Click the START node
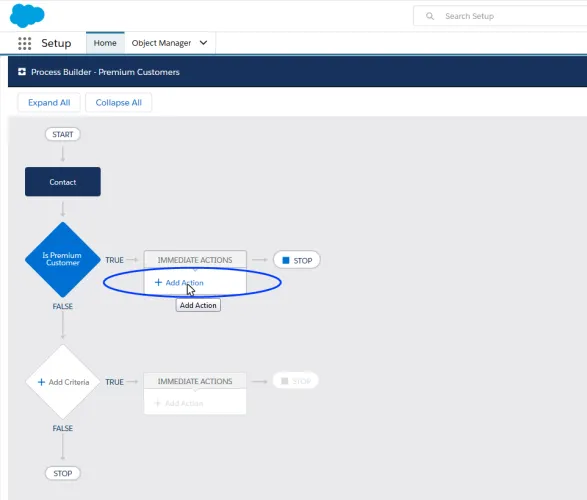The width and height of the screenshot is (587, 500). click(63, 134)
